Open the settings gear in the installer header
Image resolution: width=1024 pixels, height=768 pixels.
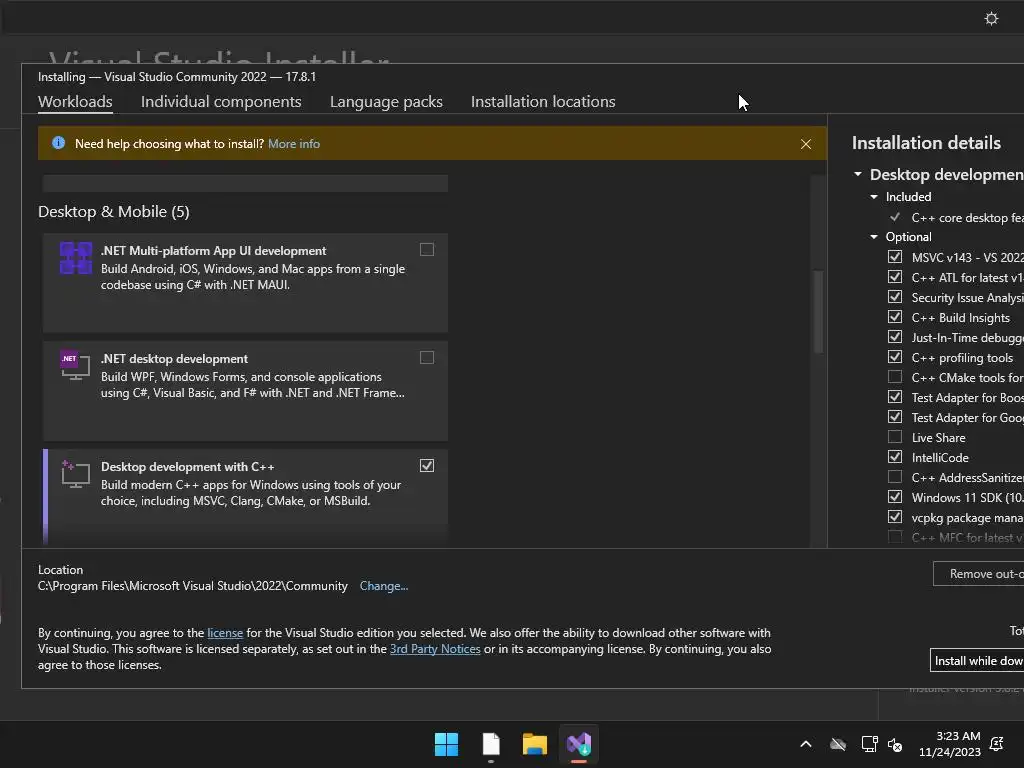(x=991, y=18)
